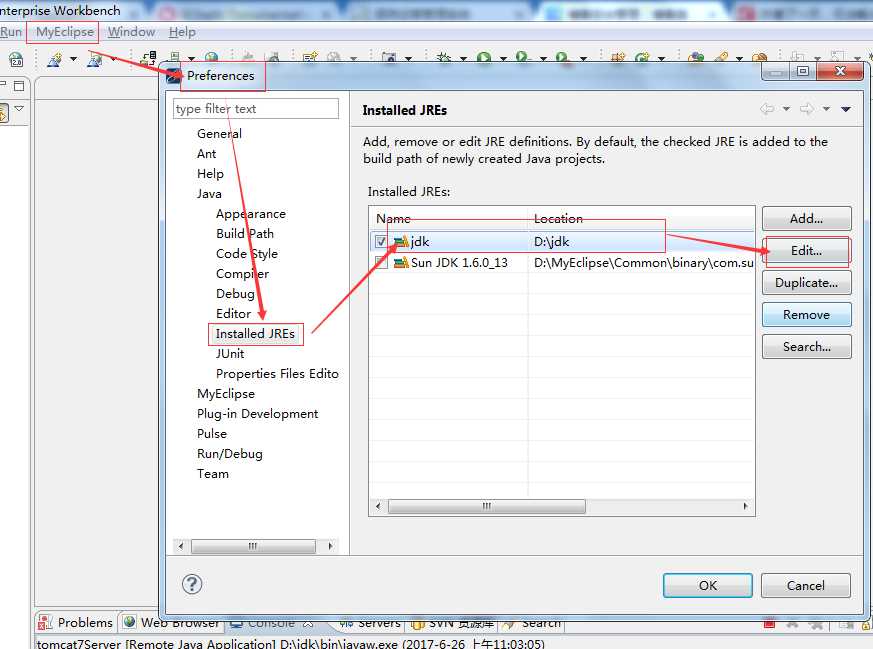This screenshot has width=873, height=649.
Task: Click the preference tree scroll-left arrow
Action: pos(181,546)
